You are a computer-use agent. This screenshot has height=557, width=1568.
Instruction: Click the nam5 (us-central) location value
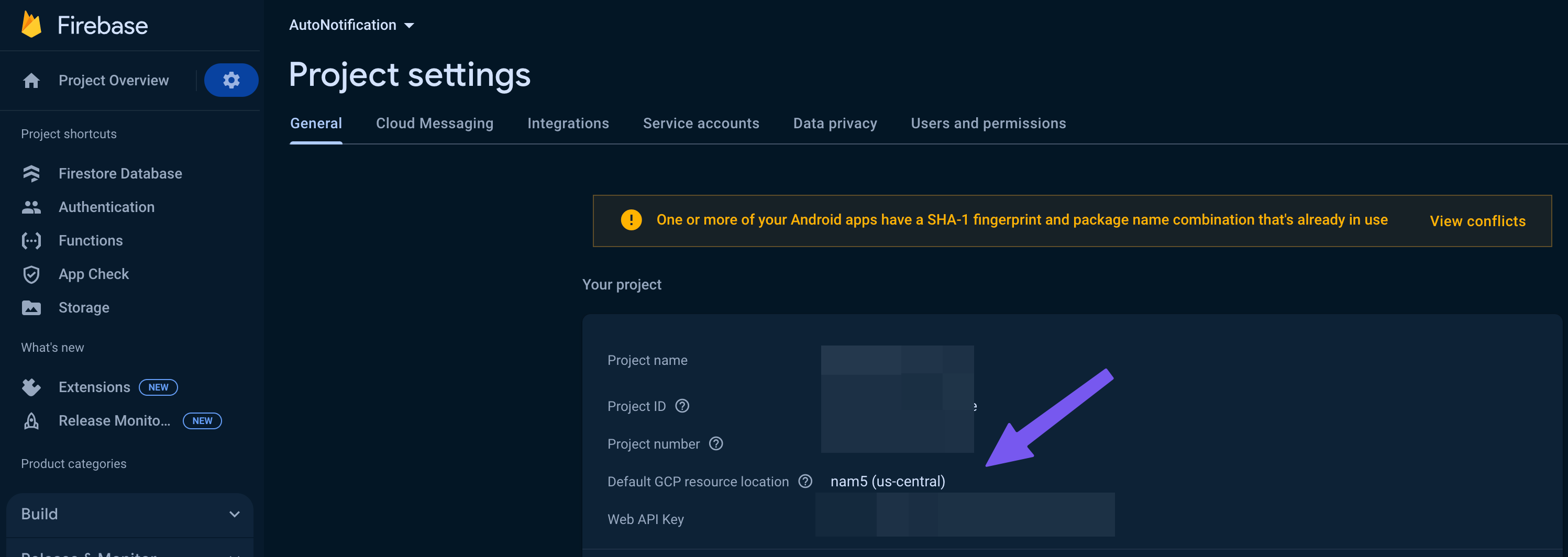coord(888,482)
